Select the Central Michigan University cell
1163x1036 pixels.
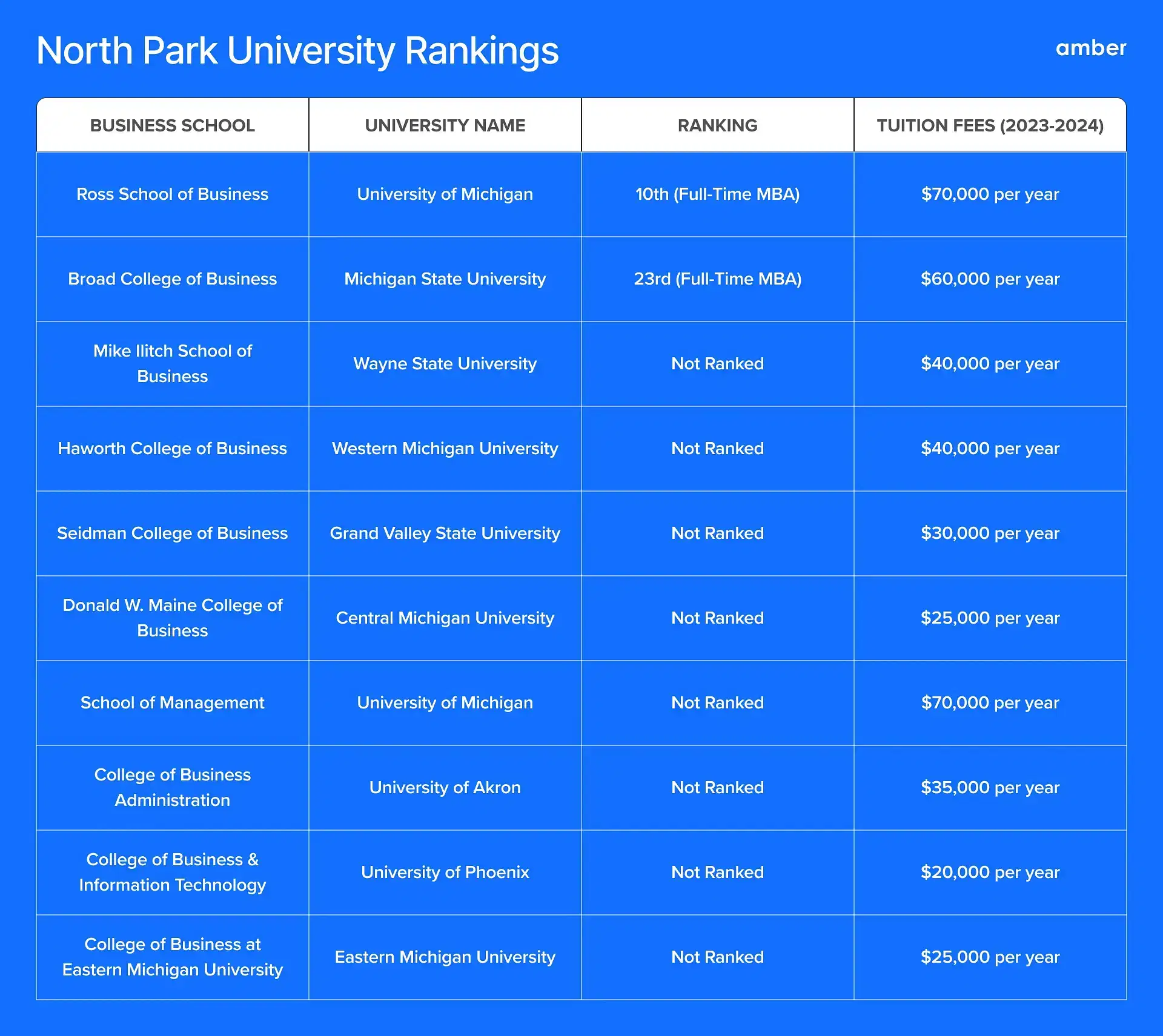coord(445,618)
